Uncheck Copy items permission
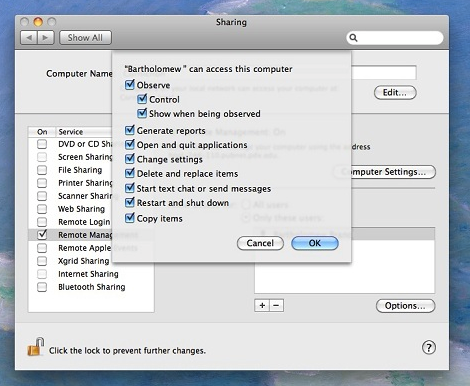Image resolution: width=470 pixels, height=386 pixels. [130, 218]
